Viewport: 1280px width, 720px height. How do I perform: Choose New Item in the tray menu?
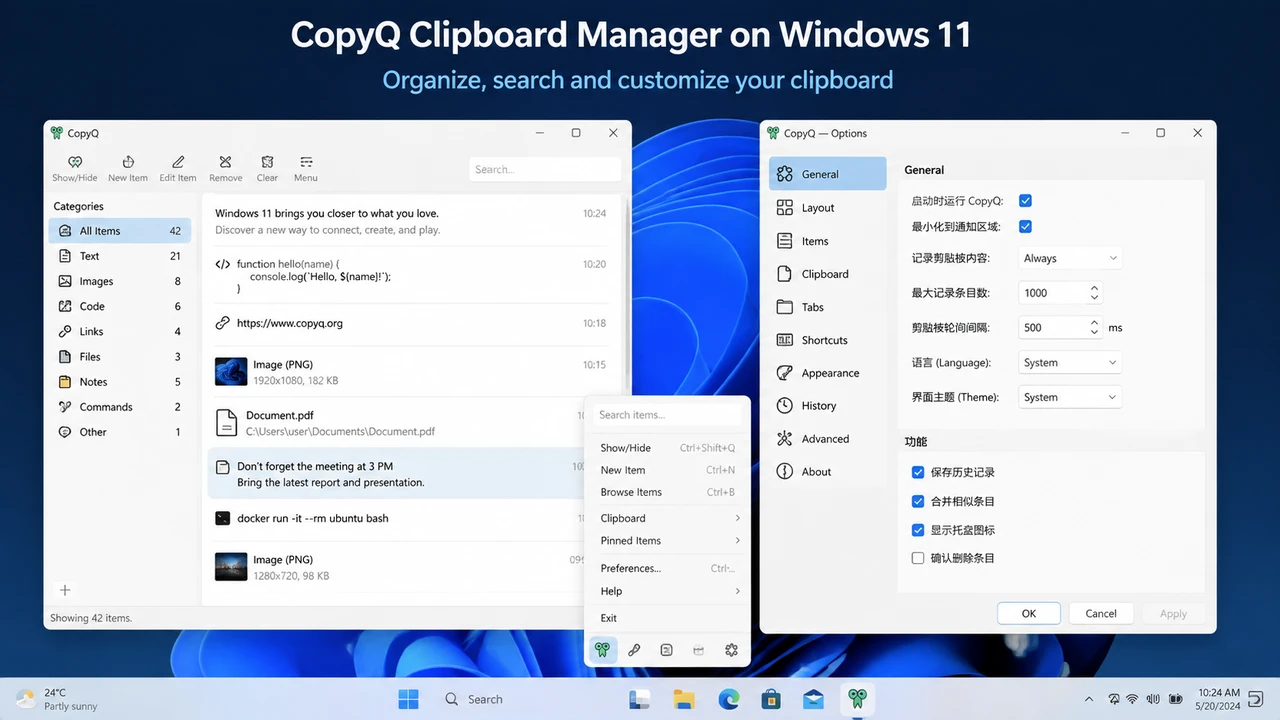tap(669, 470)
